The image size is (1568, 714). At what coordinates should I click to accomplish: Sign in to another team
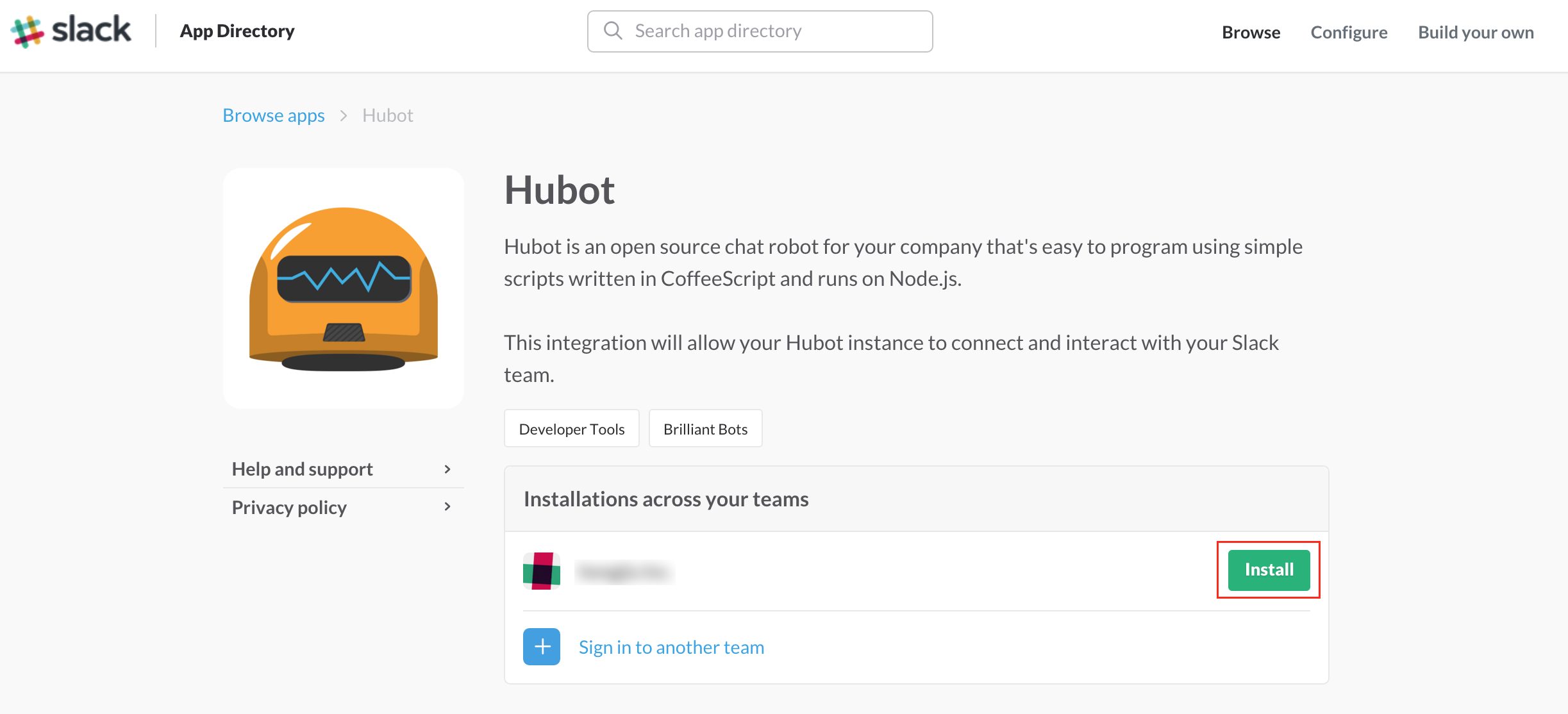(671, 647)
